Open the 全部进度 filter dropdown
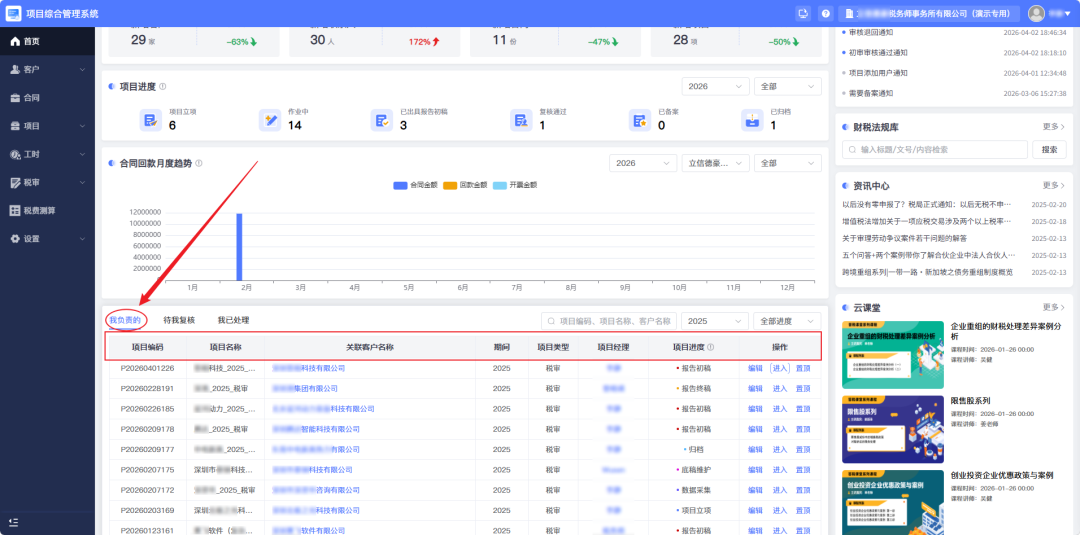 [x=787, y=321]
